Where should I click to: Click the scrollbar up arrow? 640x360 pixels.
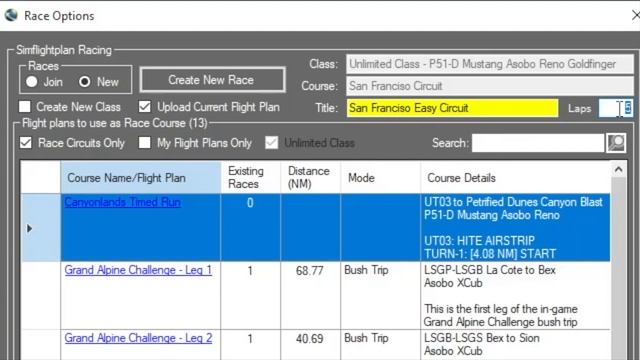coord(618,169)
